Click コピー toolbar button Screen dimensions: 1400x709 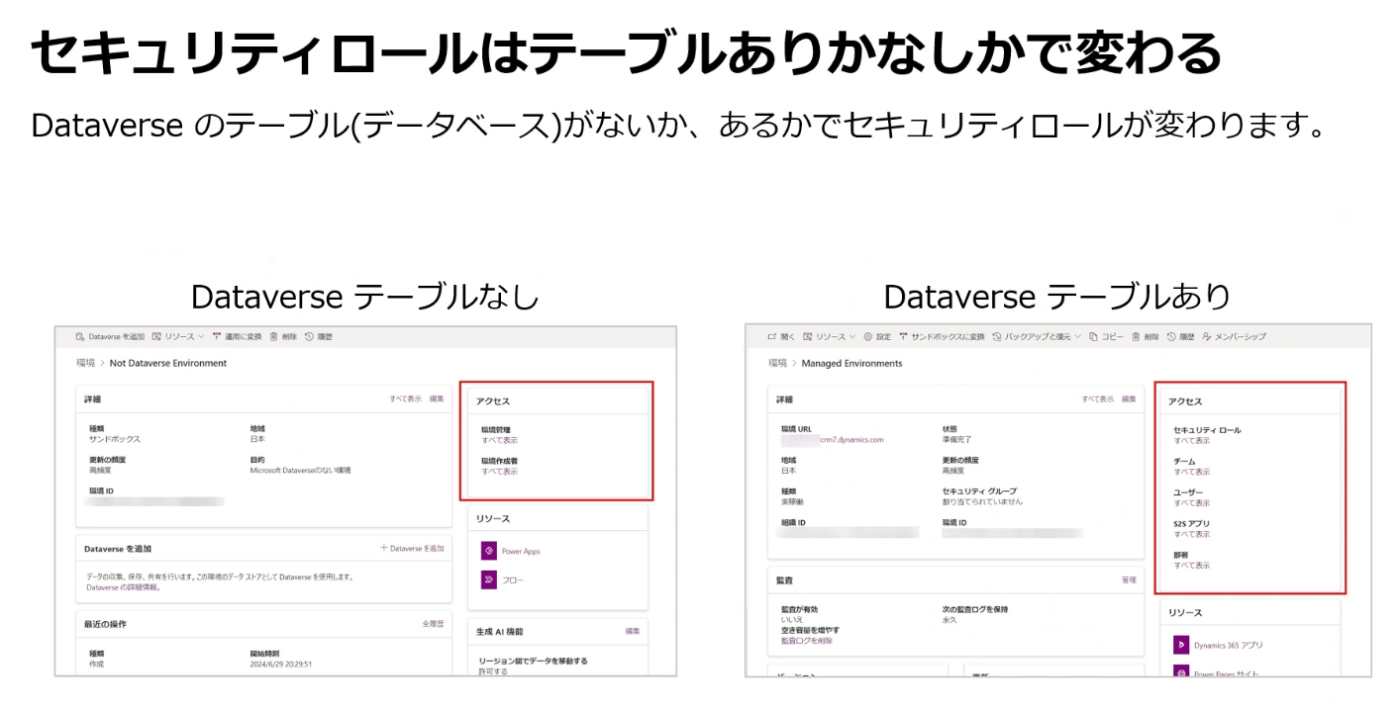pos(1107,337)
